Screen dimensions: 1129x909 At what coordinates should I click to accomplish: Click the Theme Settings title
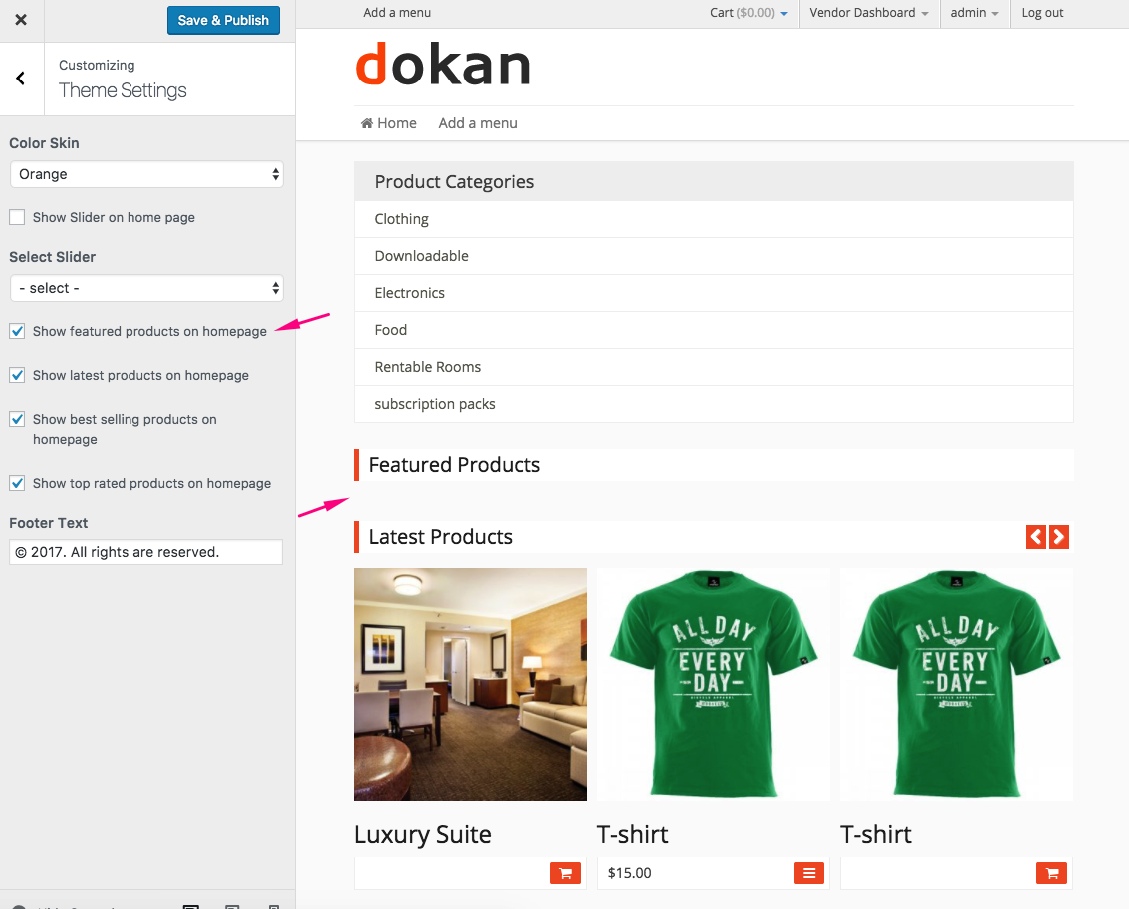click(122, 90)
